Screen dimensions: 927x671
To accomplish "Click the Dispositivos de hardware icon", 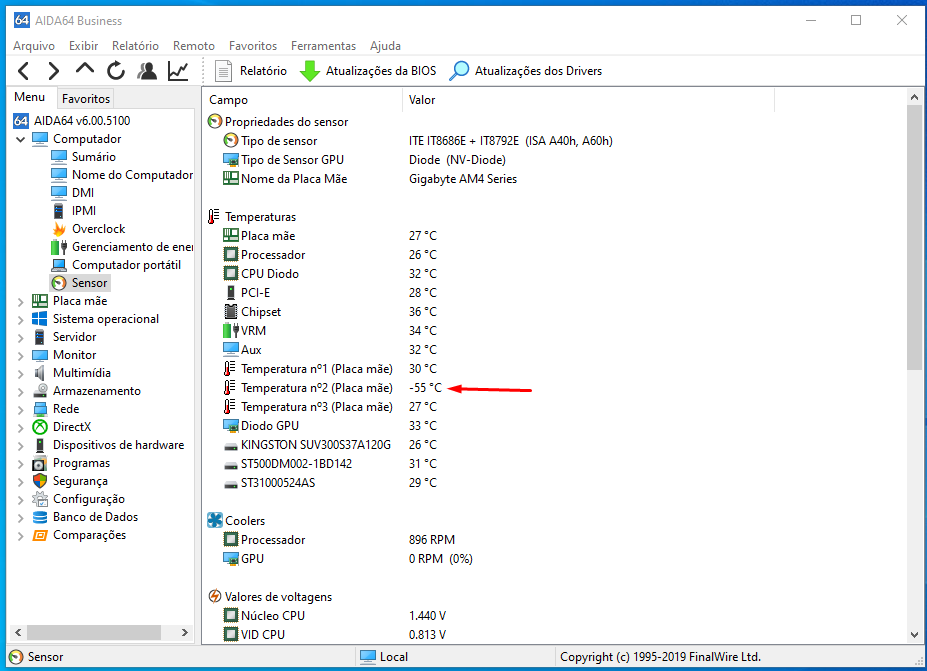I will pyautogui.click(x=40, y=445).
